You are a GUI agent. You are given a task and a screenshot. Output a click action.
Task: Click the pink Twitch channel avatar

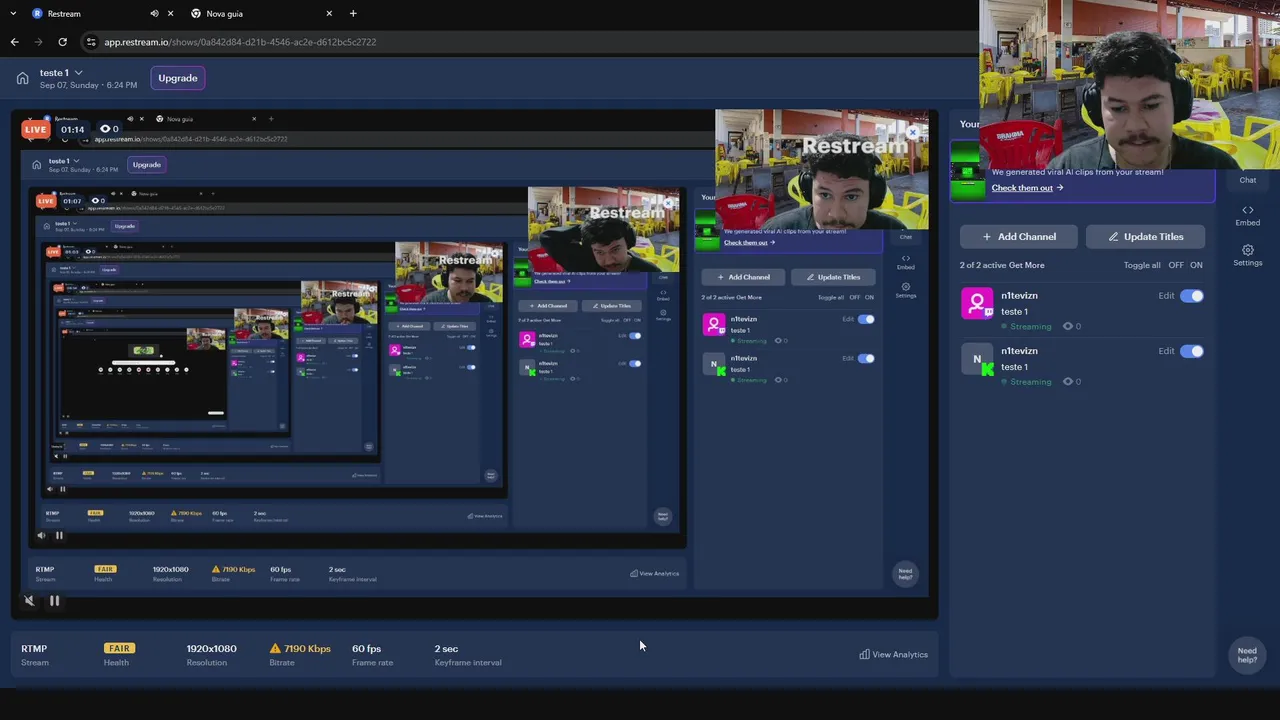[x=977, y=303]
